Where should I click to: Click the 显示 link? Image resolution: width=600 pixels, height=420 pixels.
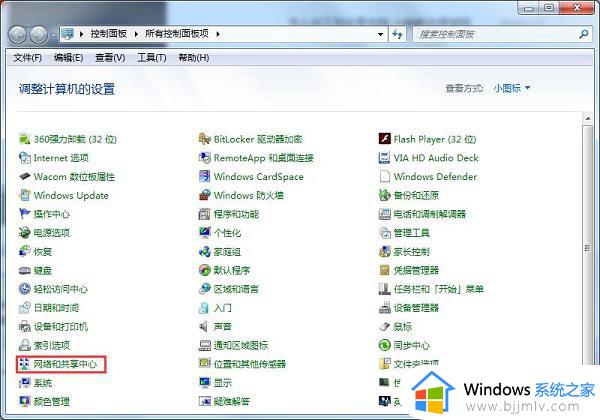pos(223,383)
